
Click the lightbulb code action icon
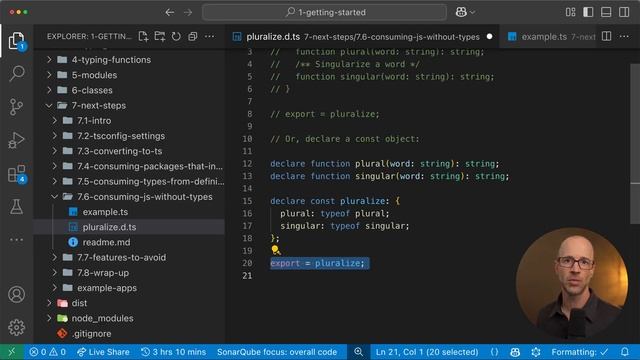pos(276,250)
